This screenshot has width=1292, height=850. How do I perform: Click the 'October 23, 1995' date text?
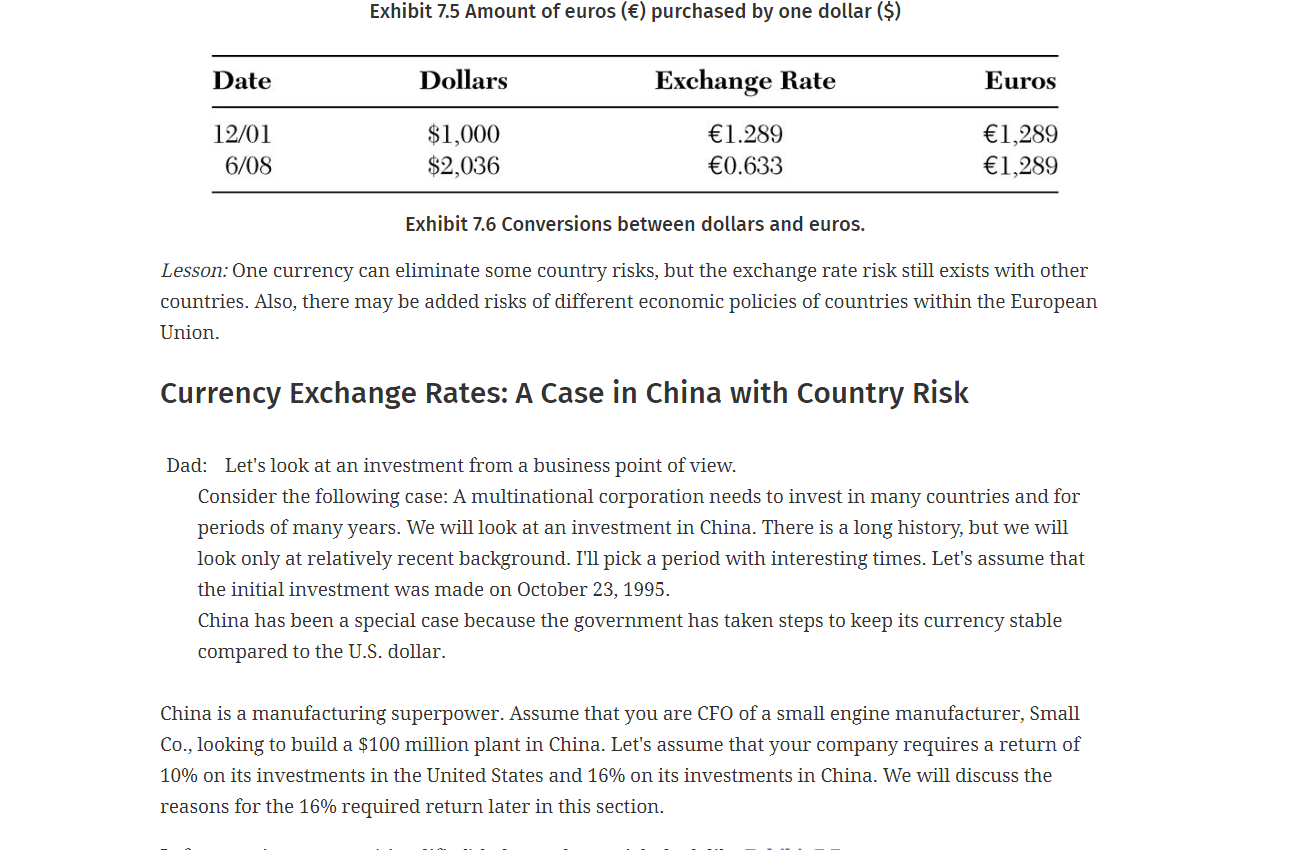591,590
